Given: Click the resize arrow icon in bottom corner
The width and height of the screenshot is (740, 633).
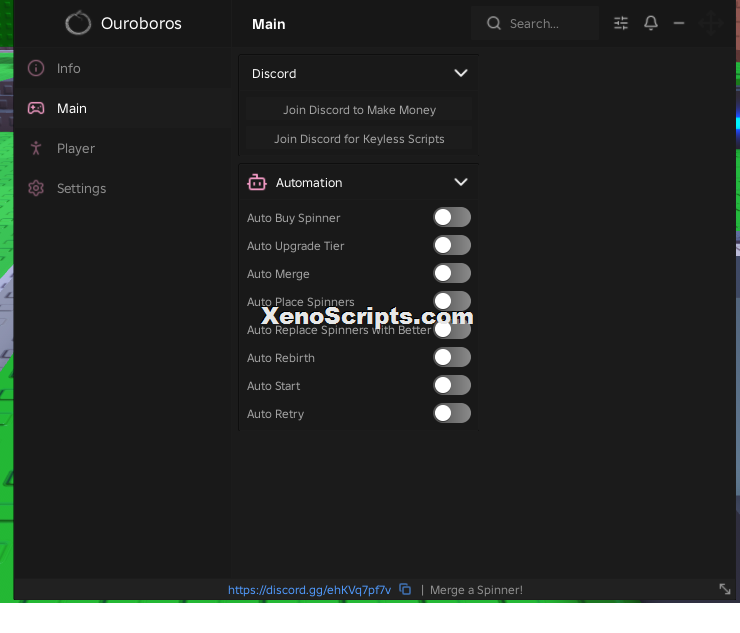Looking at the screenshot, I should tap(724, 589).
